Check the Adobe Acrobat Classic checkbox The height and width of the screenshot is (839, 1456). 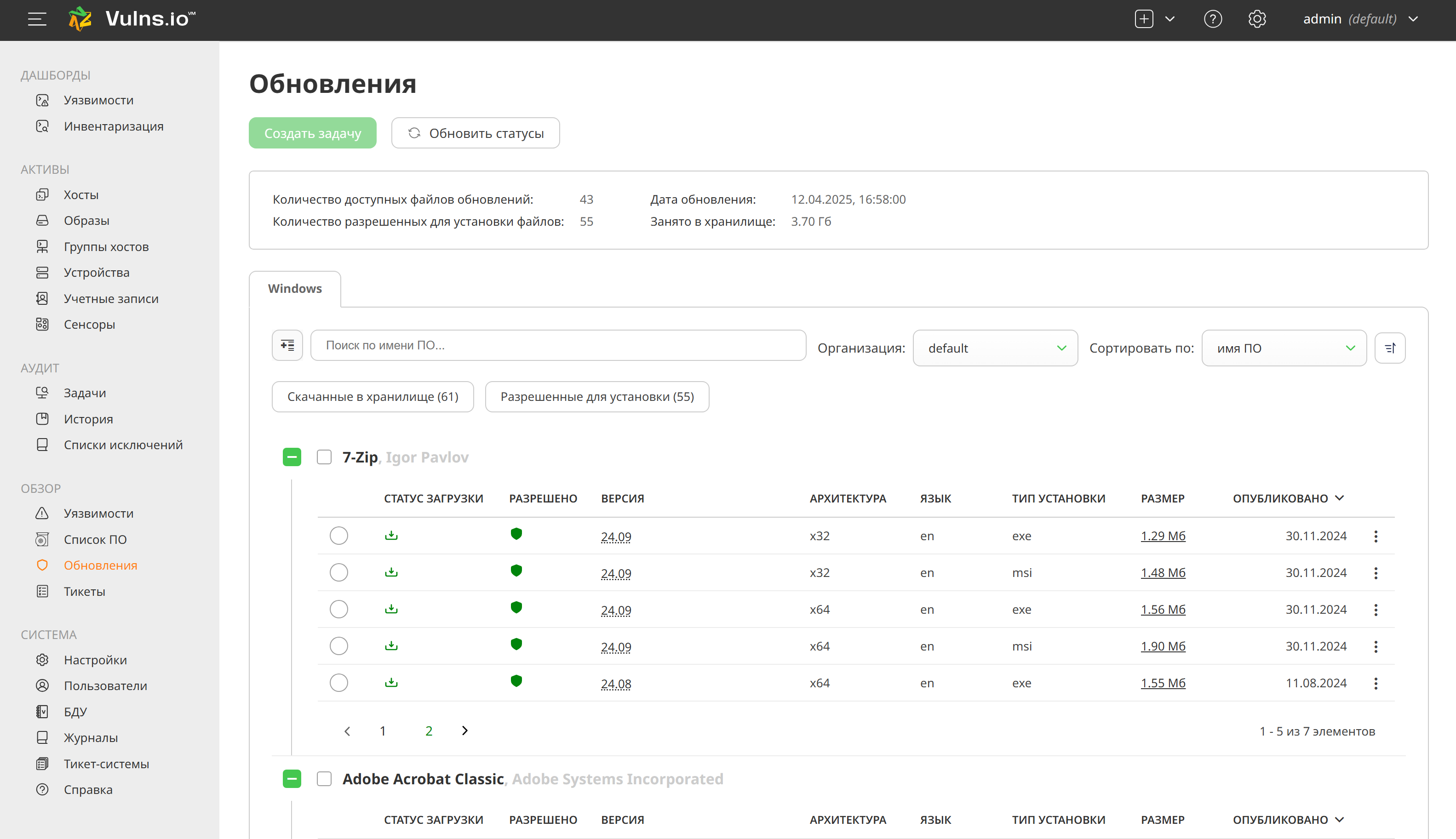(x=324, y=779)
